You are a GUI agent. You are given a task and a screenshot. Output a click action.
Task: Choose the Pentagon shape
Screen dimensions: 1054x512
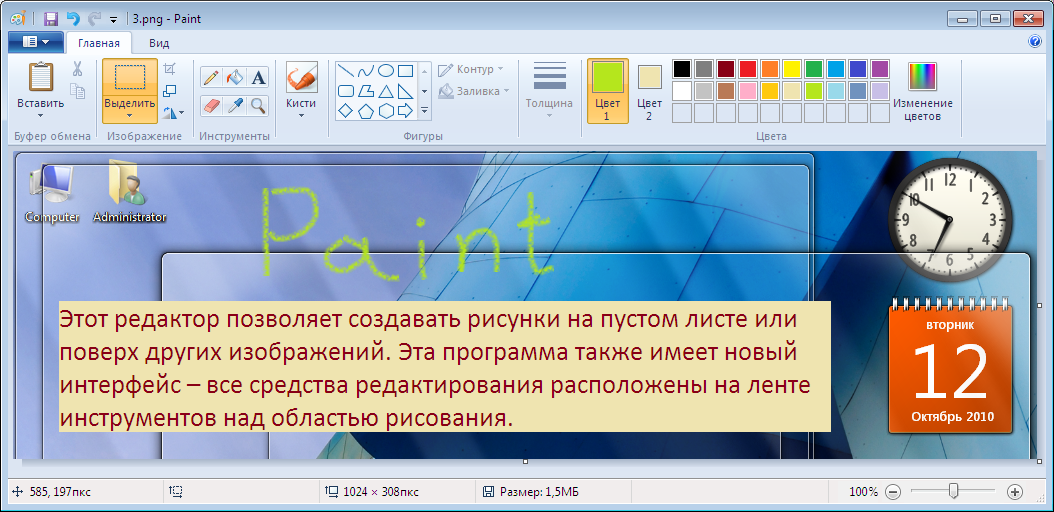tap(366, 111)
